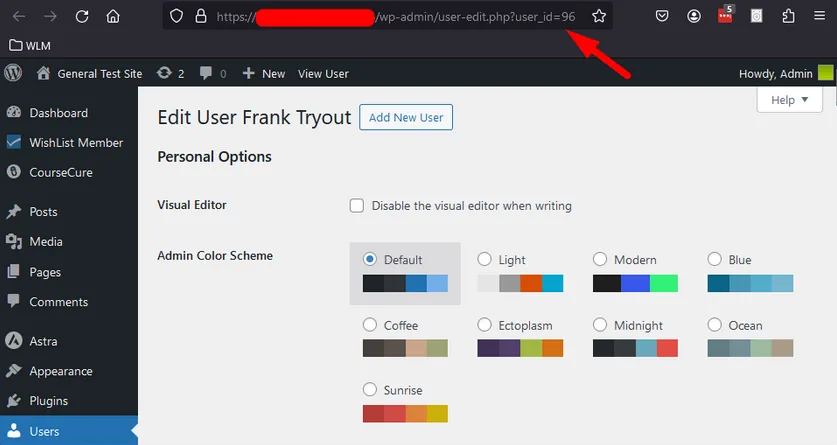The image size is (837, 445).
Task: Select the Blue color scheme radio
Action: pyautogui.click(x=714, y=259)
